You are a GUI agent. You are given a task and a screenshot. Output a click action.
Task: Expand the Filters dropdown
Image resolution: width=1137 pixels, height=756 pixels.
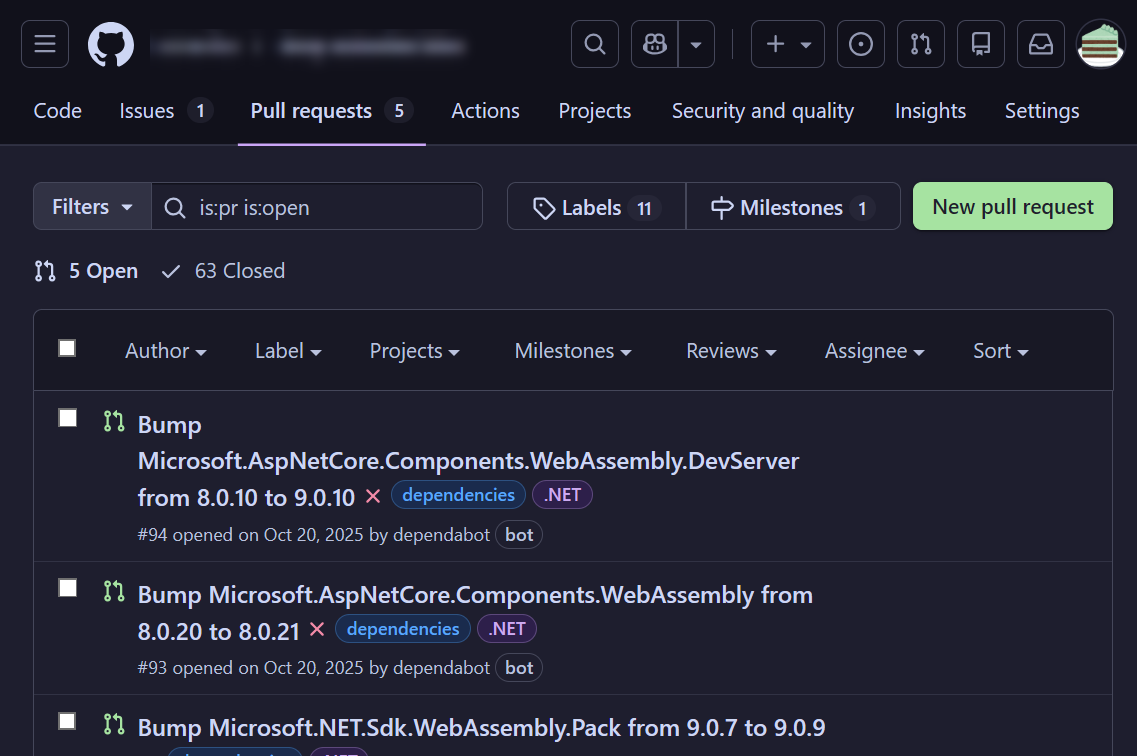(92, 207)
